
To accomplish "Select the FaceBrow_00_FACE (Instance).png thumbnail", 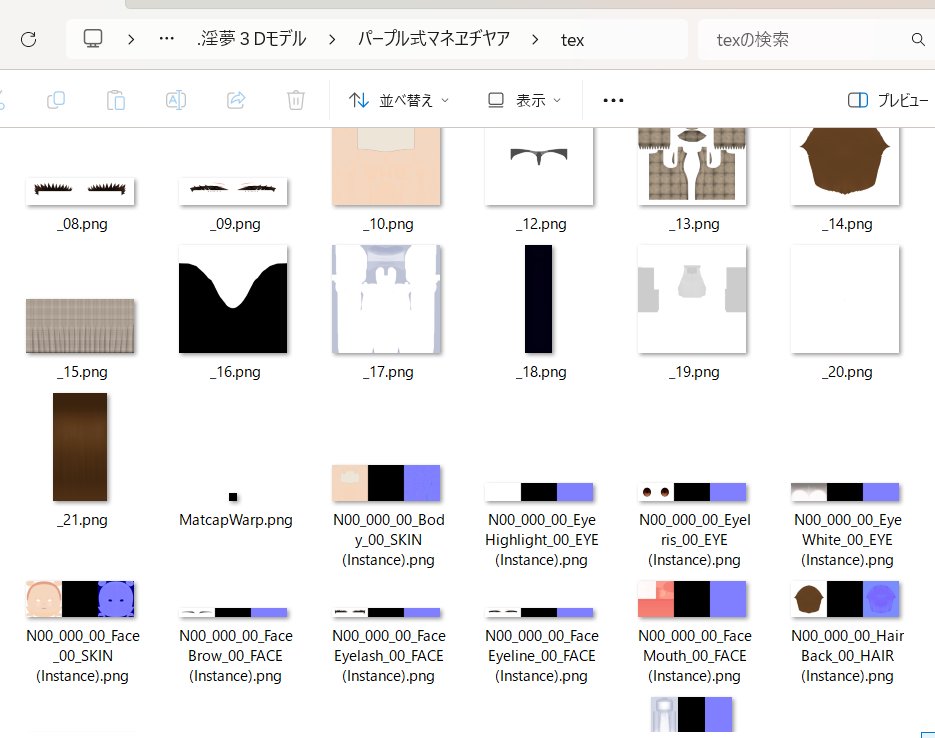I will (x=233, y=613).
